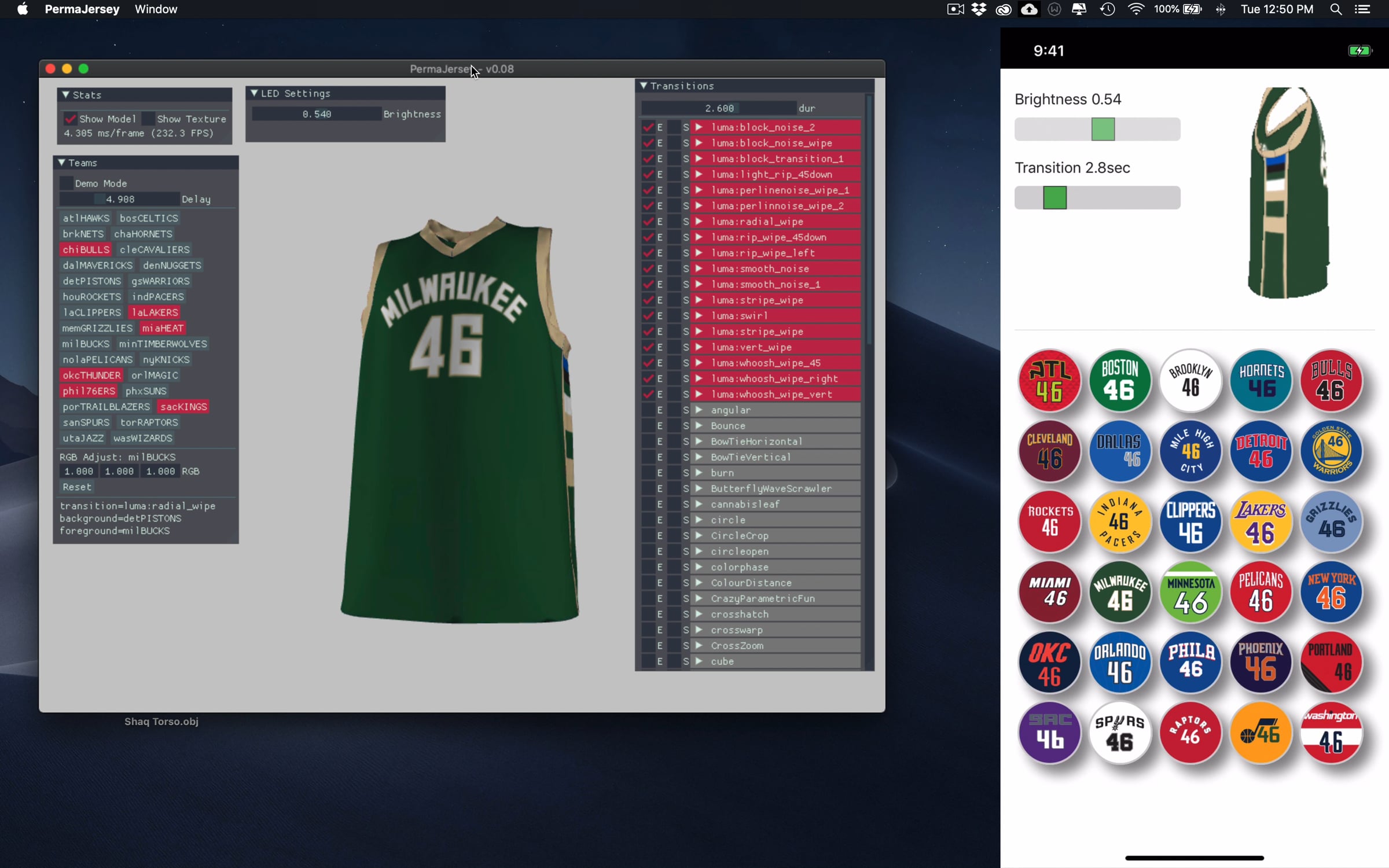
Task: Uncheck luma:block_noise_2 transition checkbox
Action: pyautogui.click(x=648, y=127)
